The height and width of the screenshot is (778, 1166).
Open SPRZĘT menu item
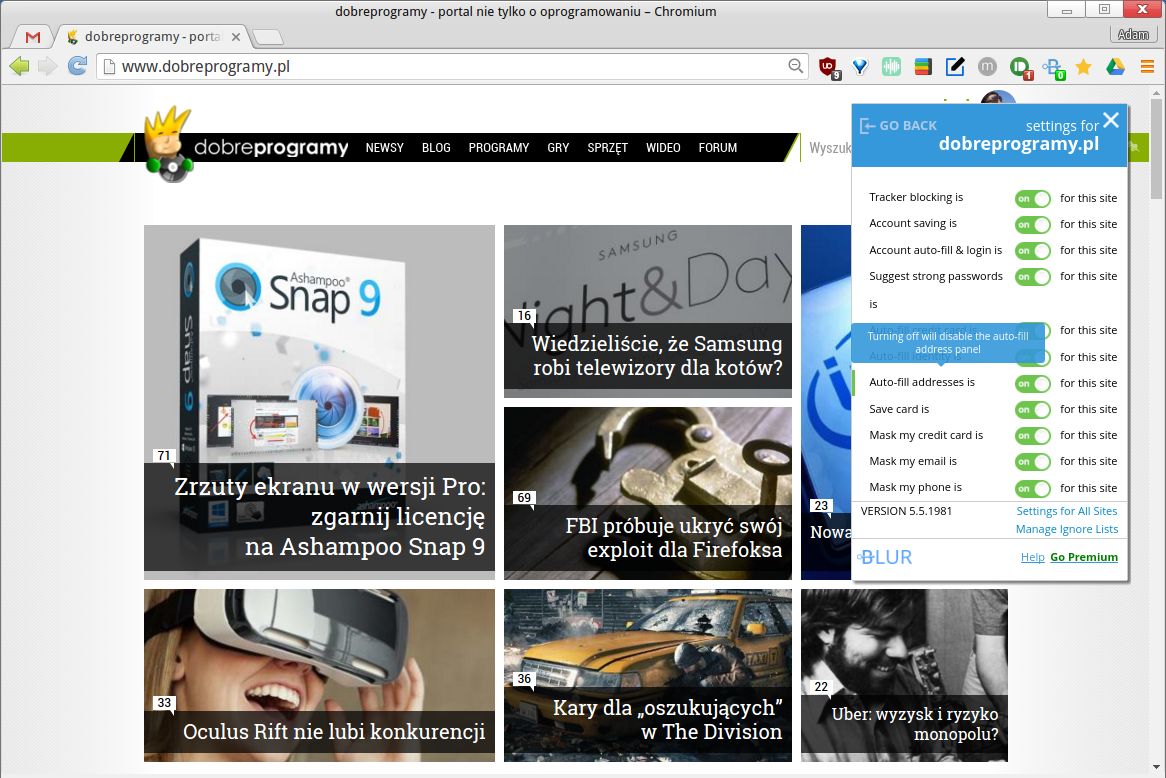point(608,148)
